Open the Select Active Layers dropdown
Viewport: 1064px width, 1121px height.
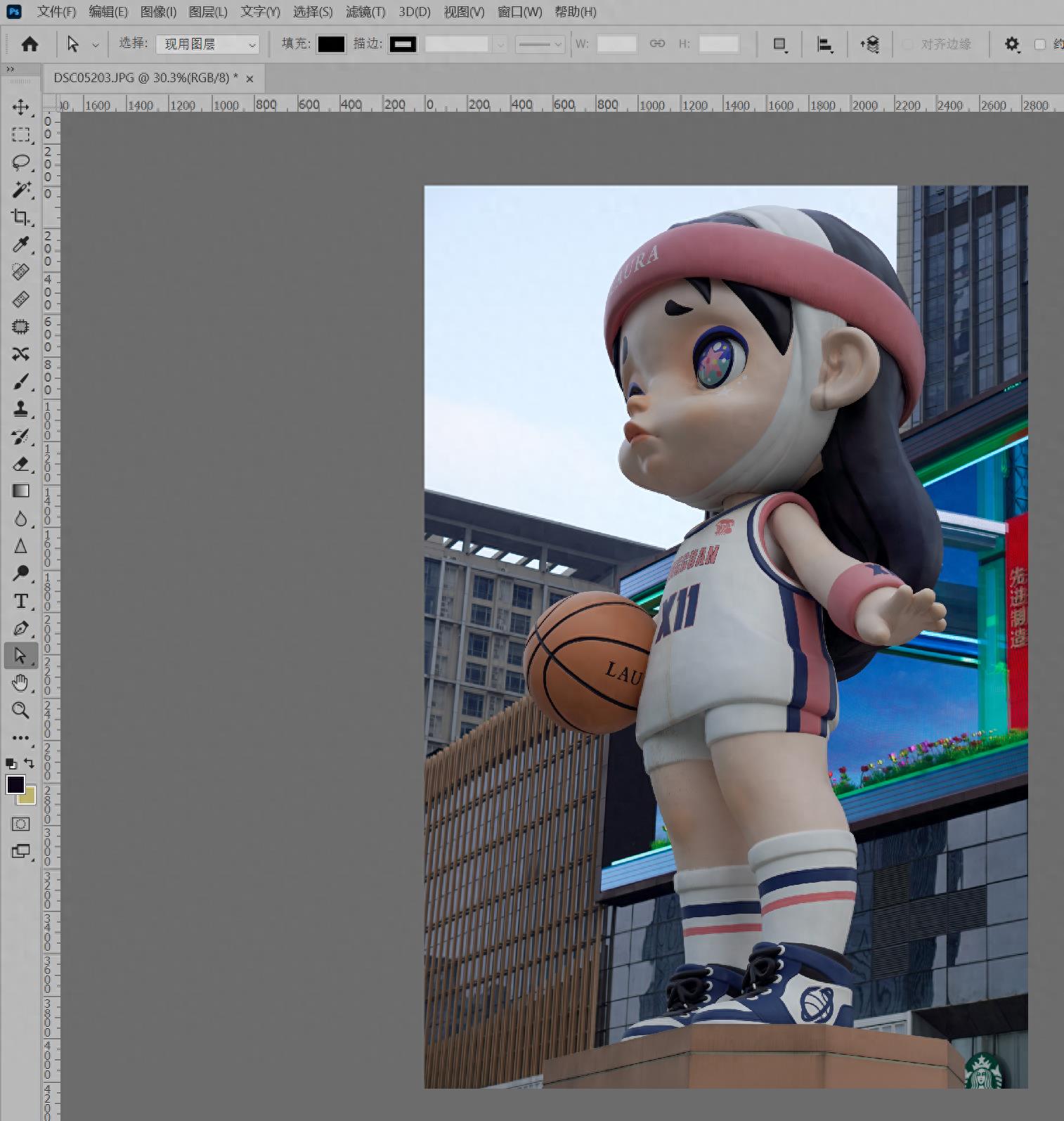tap(207, 44)
